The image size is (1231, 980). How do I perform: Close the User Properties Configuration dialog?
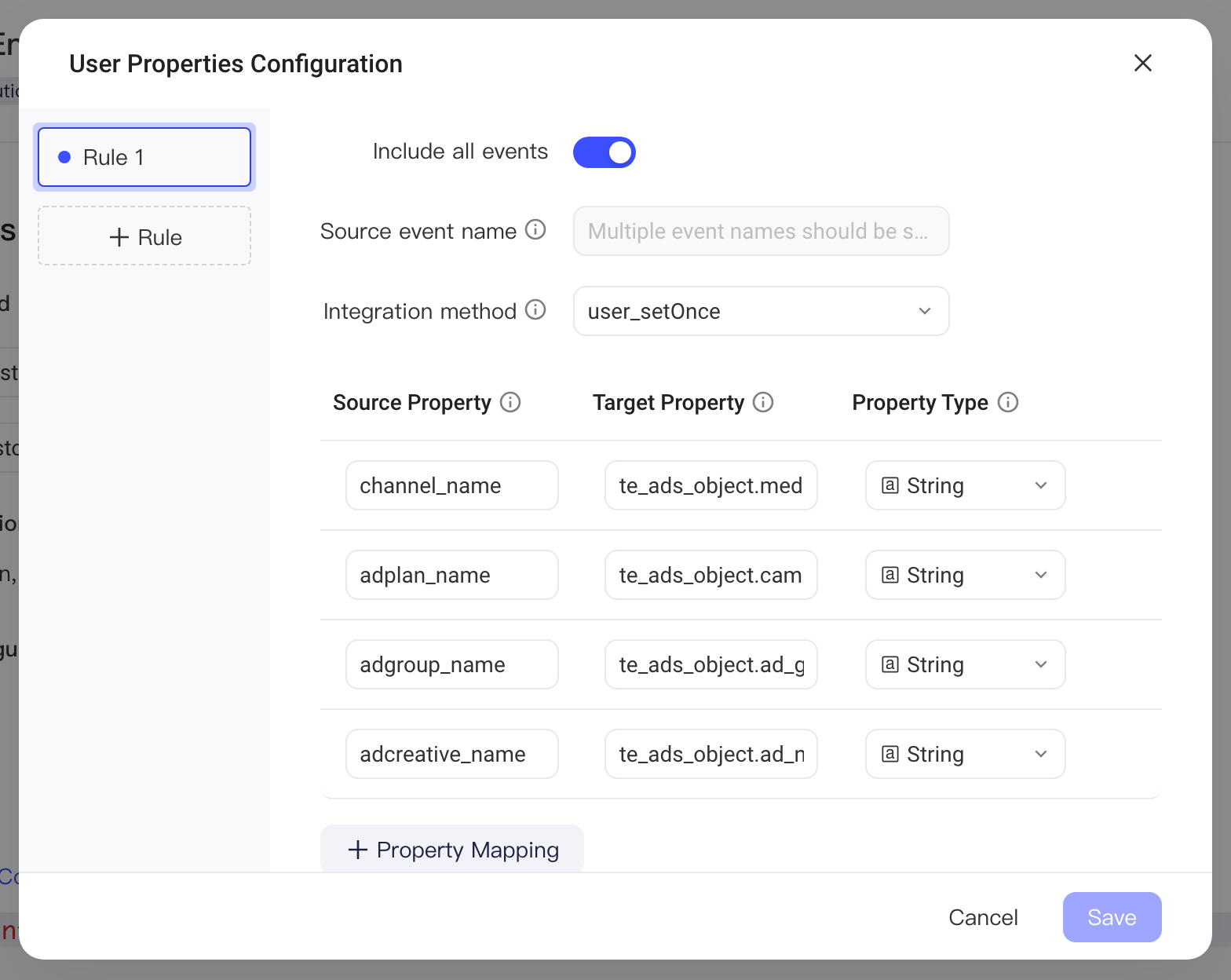[1143, 63]
